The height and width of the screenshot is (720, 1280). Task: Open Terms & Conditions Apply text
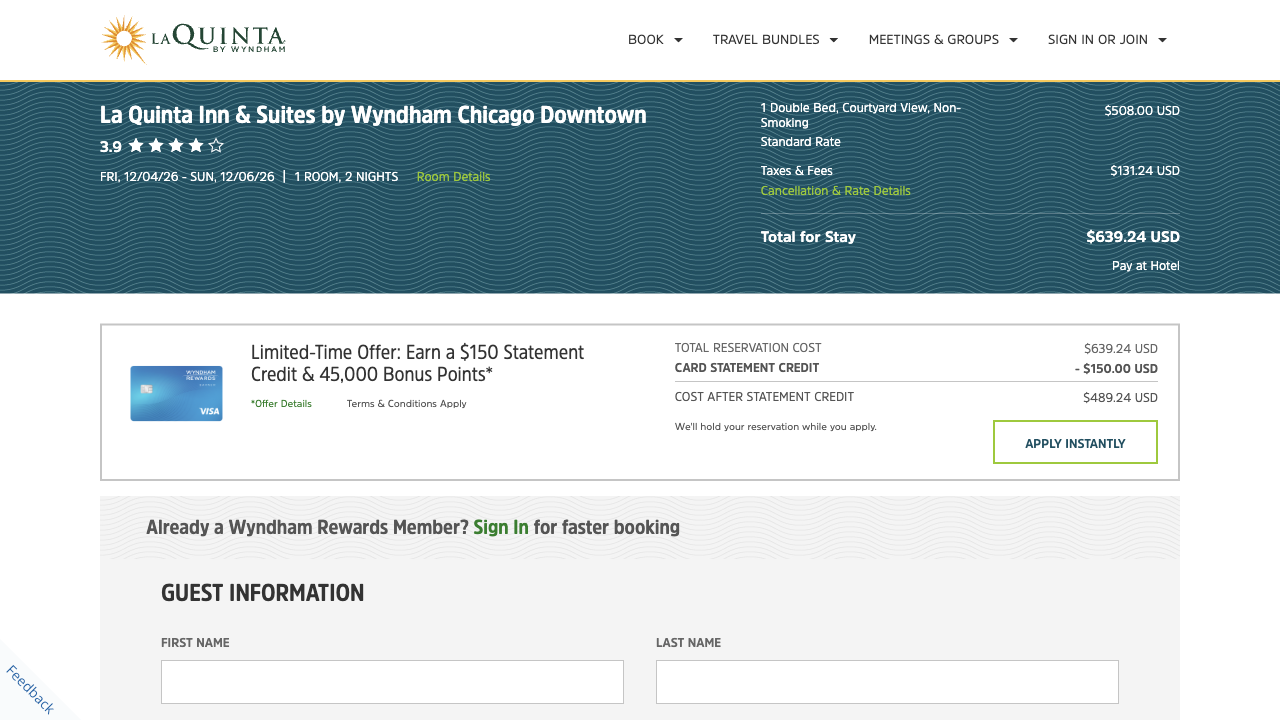(407, 404)
